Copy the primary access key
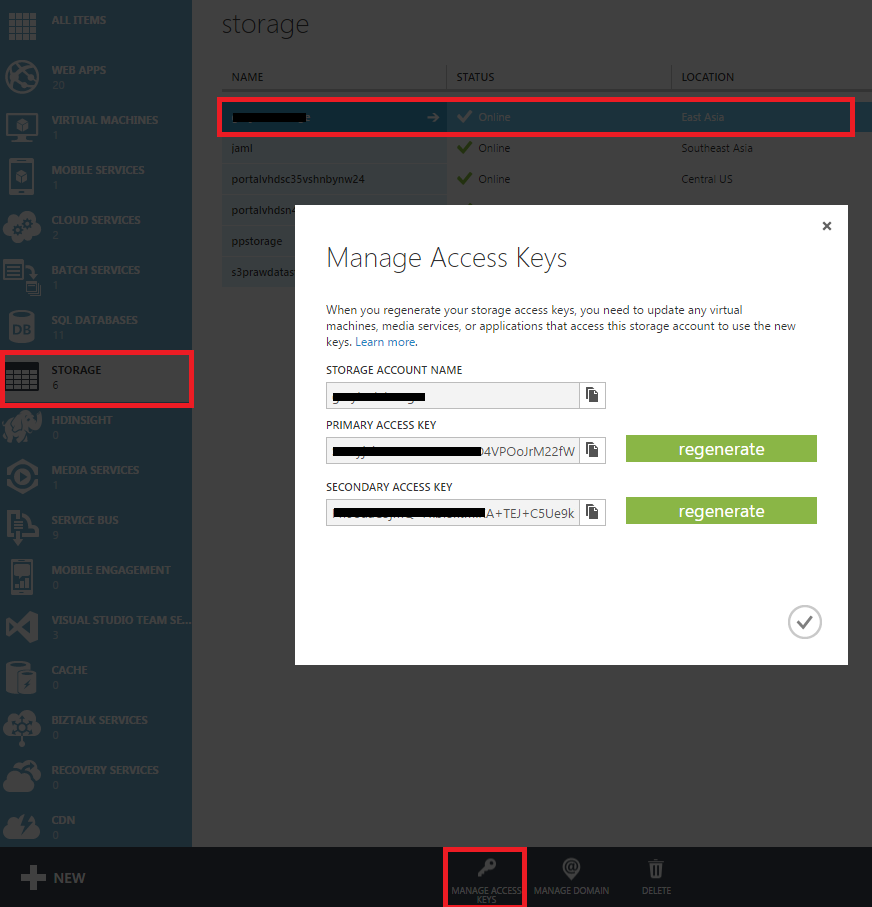 (592, 450)
